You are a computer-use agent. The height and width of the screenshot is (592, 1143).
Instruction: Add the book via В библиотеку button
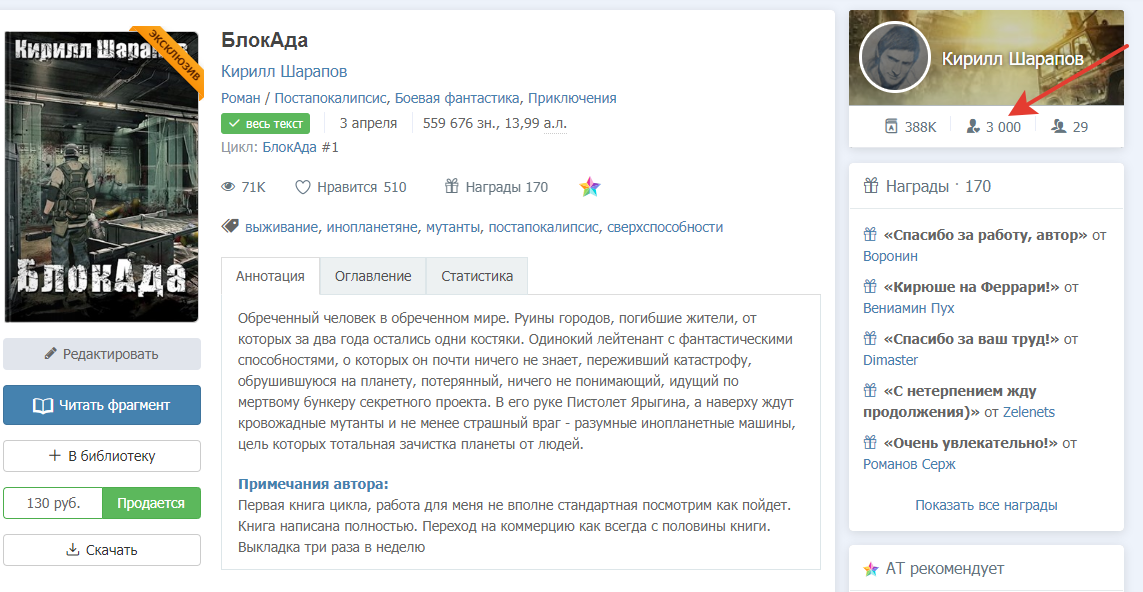pyautogui.click(x=102, y=456)
